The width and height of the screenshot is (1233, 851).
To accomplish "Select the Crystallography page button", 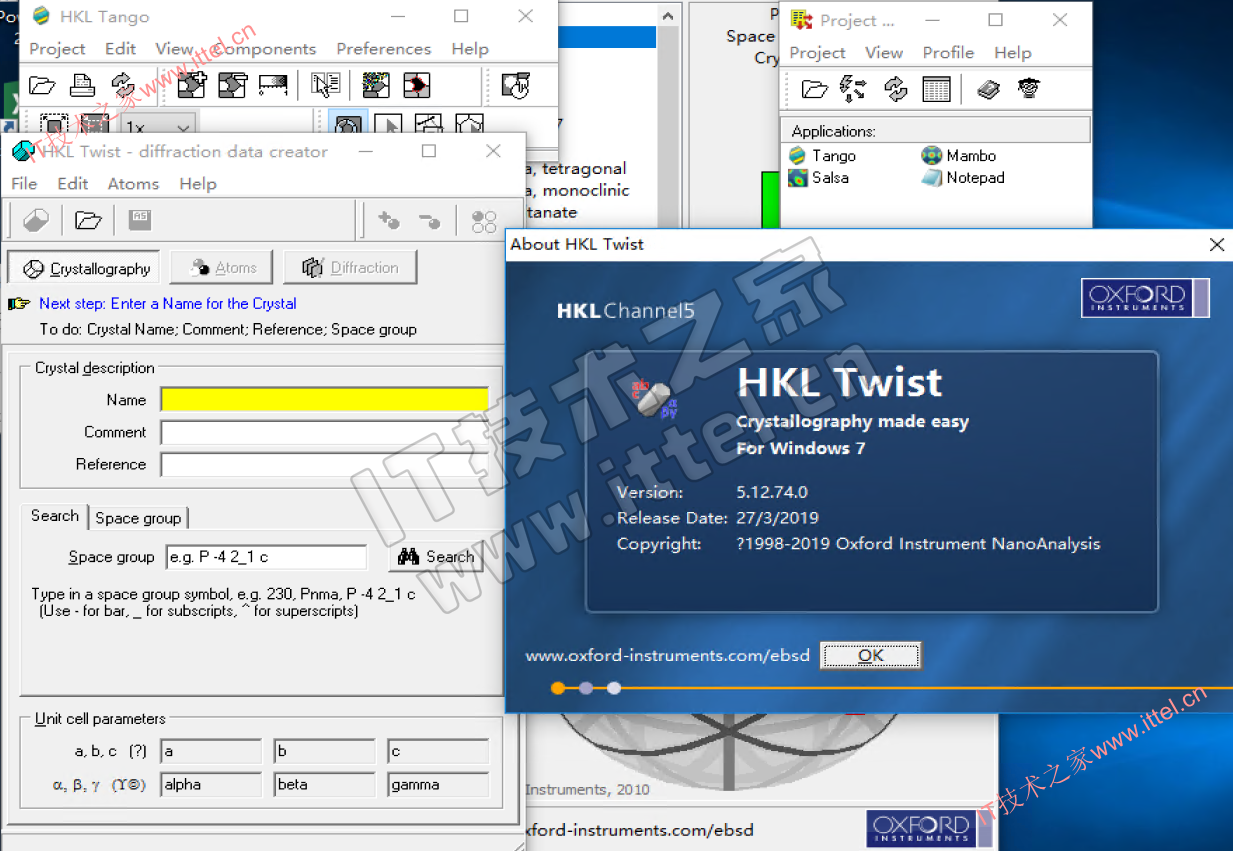I will (84, 268).
